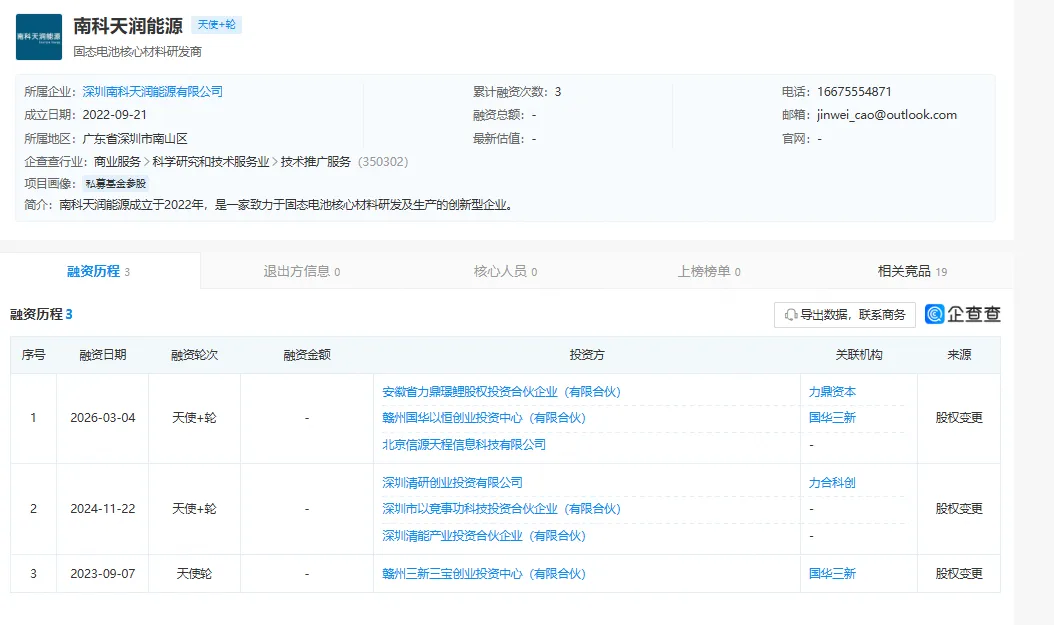Click phone number 16675554871

pyautogui.click(x=854, y=91)
